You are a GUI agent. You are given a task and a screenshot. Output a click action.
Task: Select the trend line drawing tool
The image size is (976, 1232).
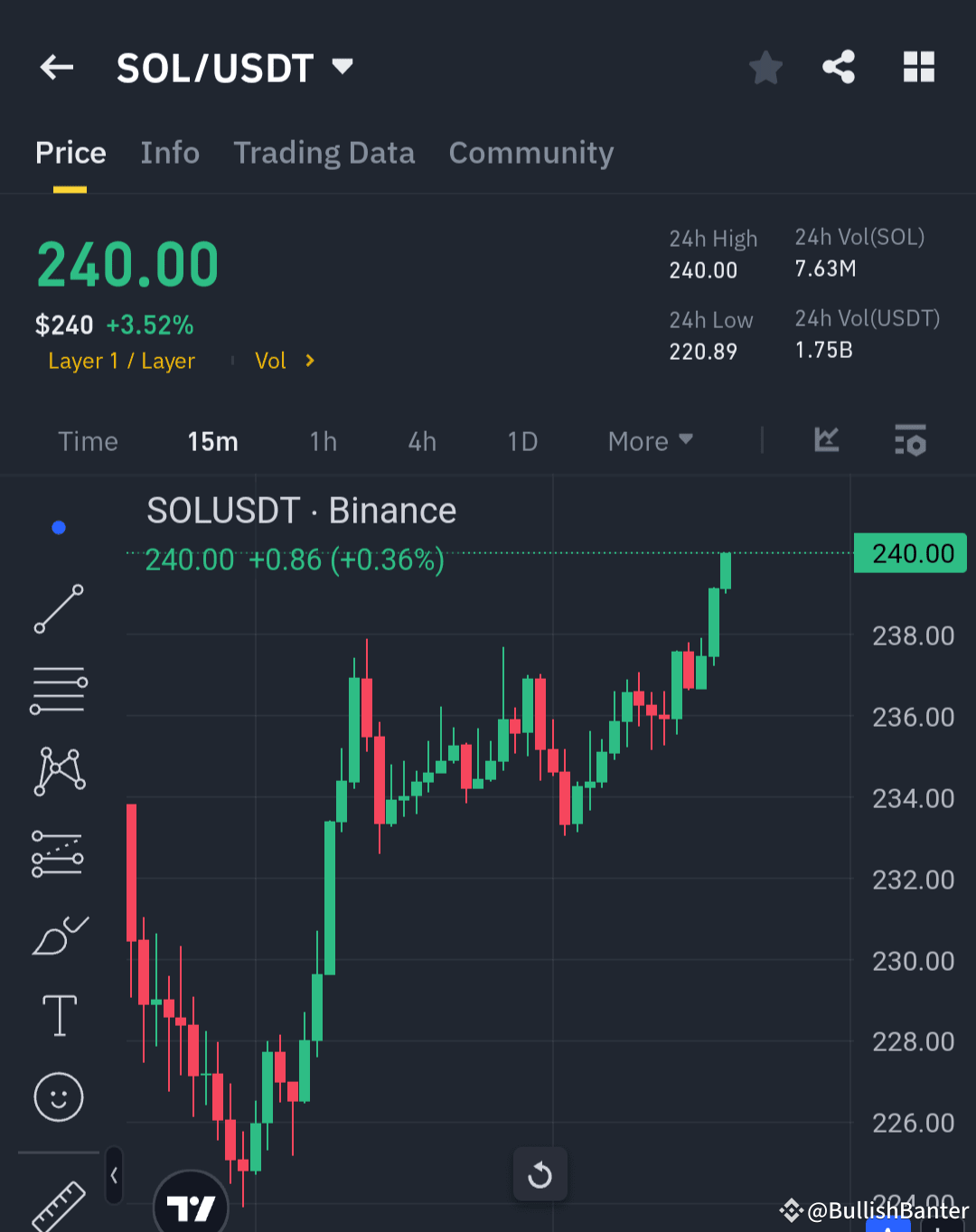(58, 608)
